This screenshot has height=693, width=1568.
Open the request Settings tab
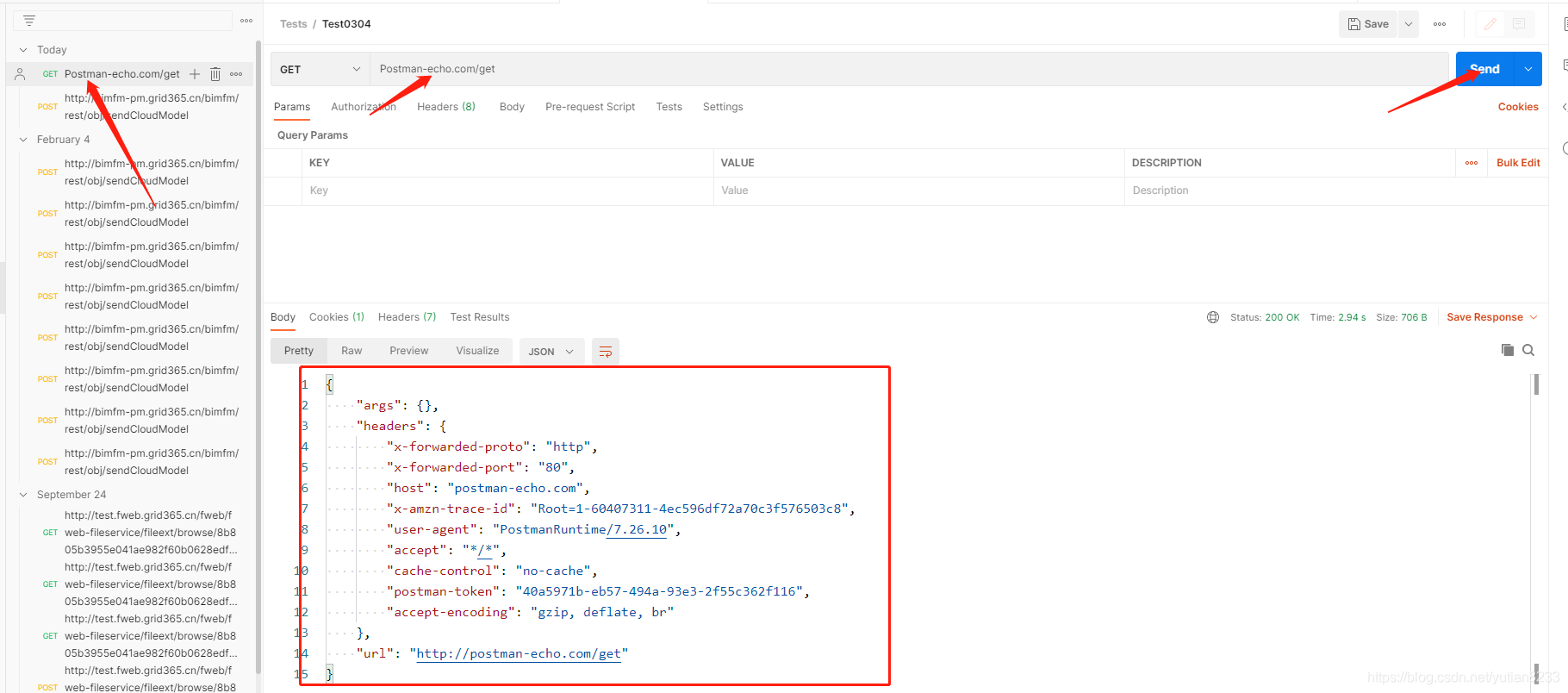[x=723, y=107]
